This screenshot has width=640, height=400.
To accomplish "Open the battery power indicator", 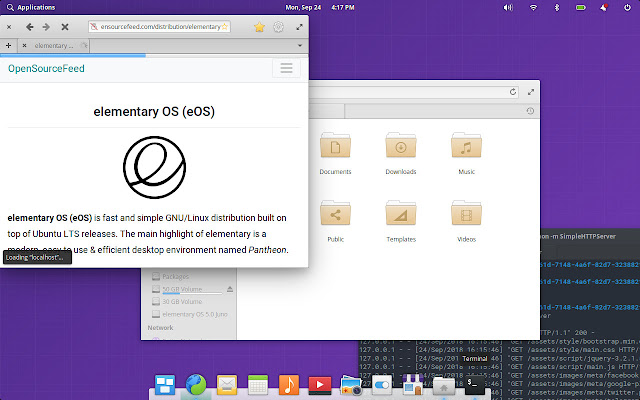I will (580, 7).
